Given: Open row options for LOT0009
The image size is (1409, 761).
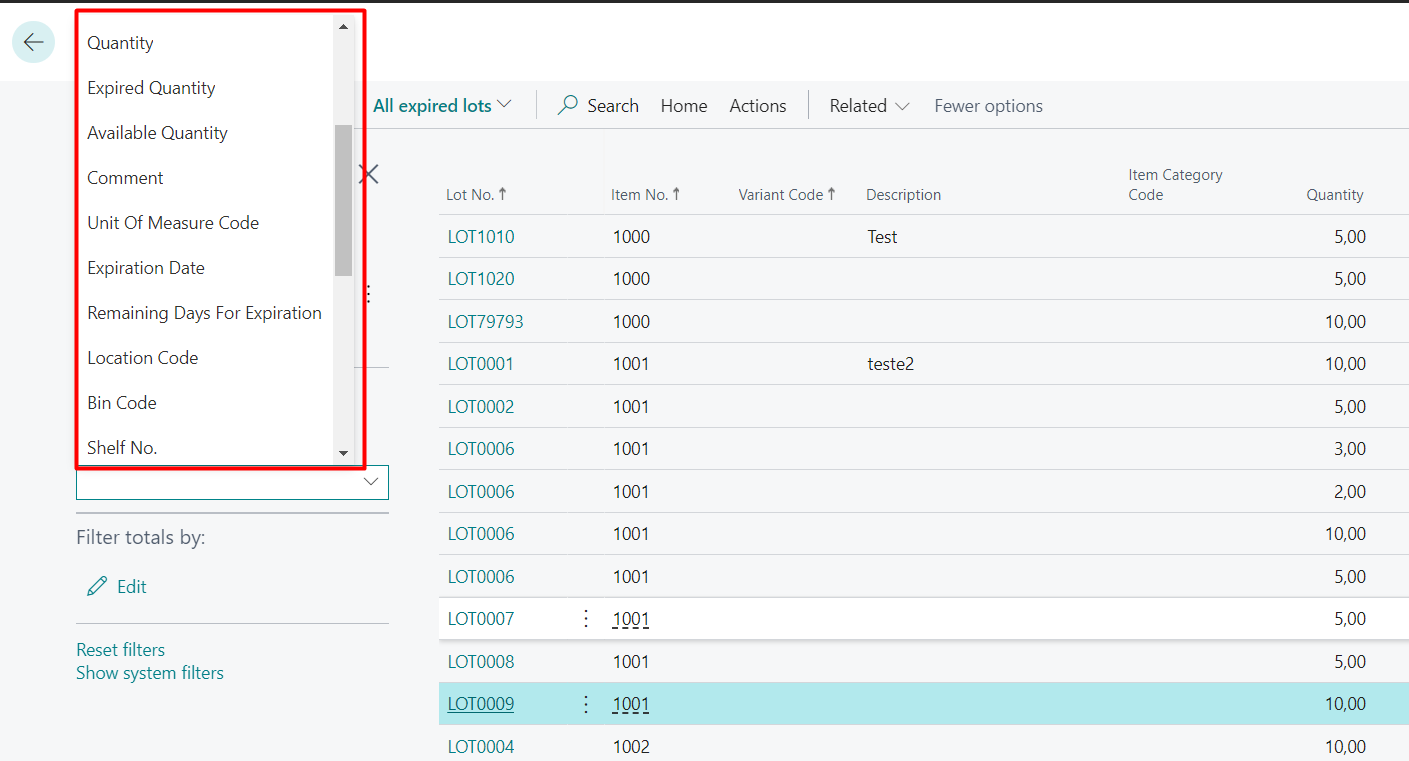Looking at the screenshot, I should point(586,704).
